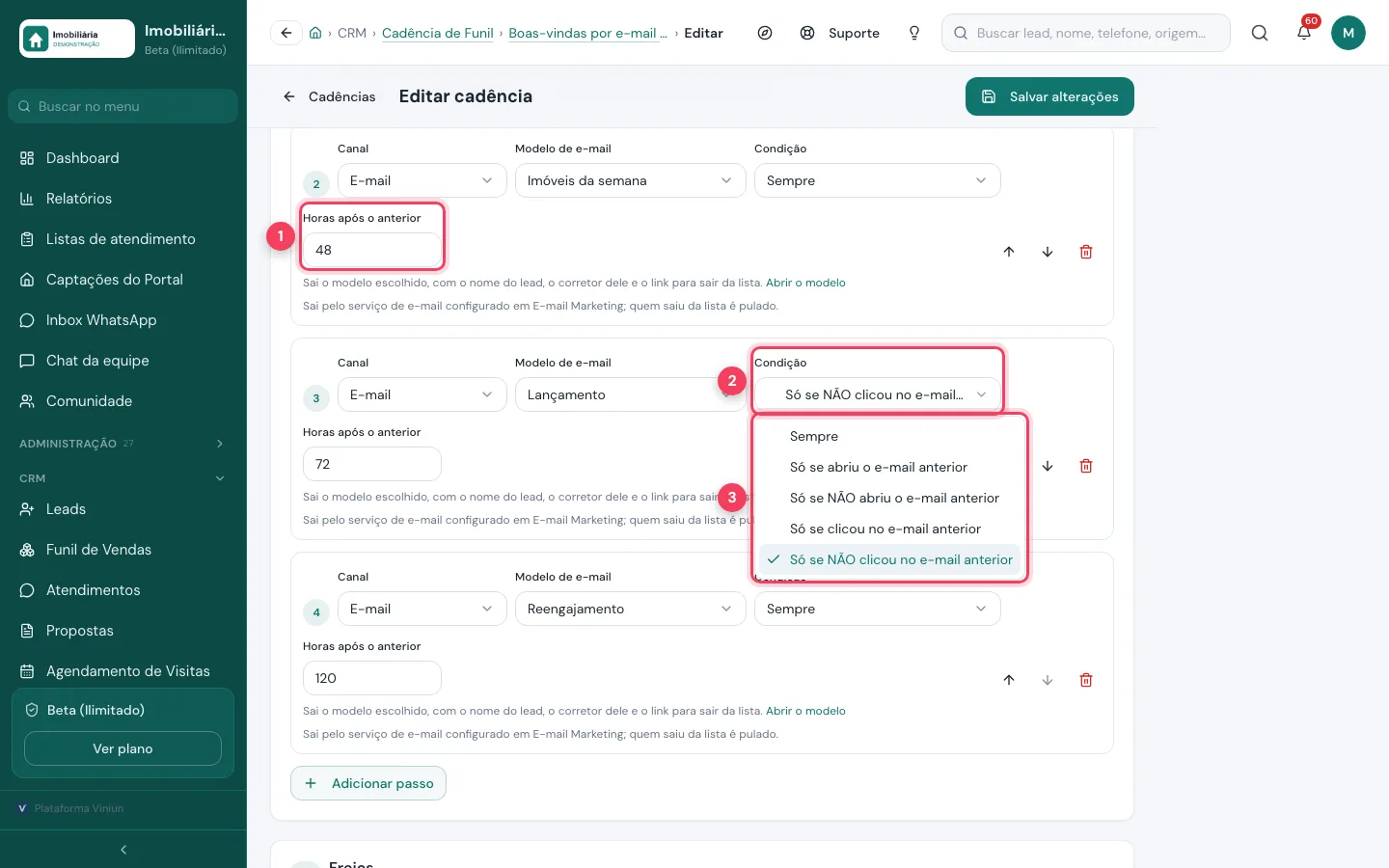Open Canal dropdown for step 3

[422, 394]
